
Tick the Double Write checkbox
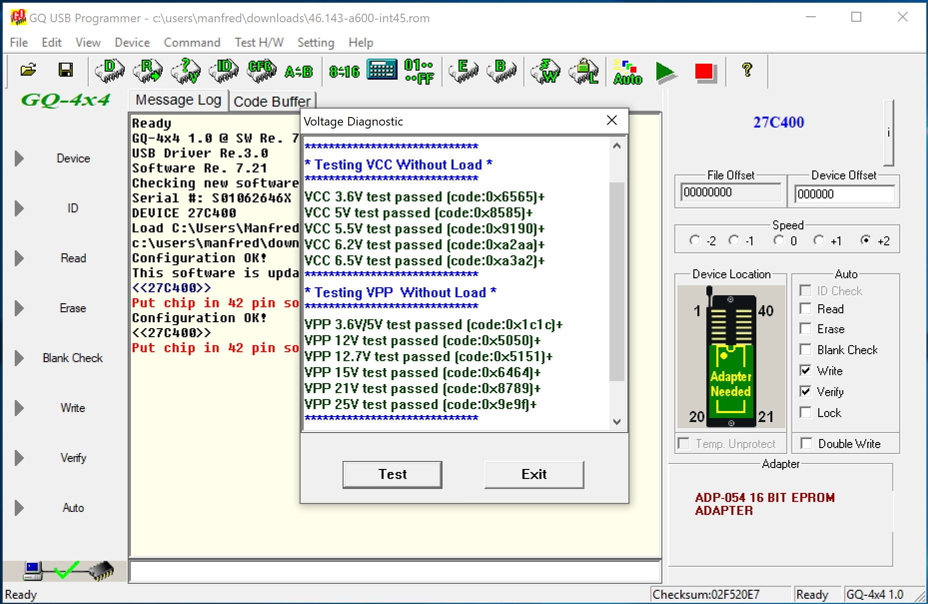coord(806,444)
